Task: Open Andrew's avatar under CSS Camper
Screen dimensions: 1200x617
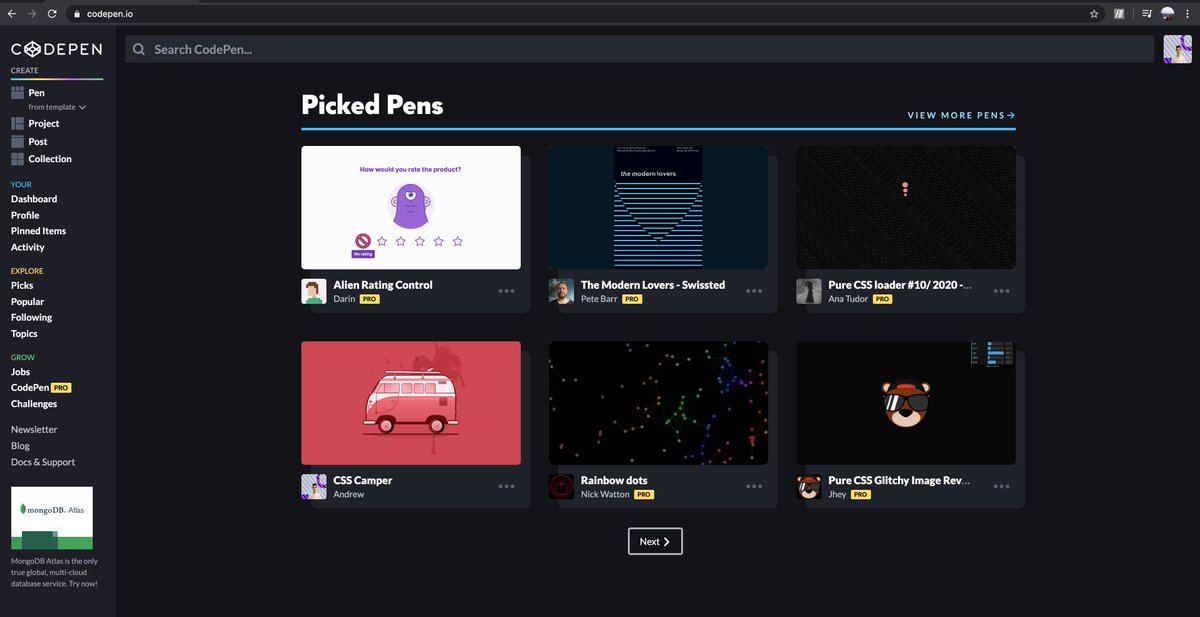Action: (x=314, y=487)
